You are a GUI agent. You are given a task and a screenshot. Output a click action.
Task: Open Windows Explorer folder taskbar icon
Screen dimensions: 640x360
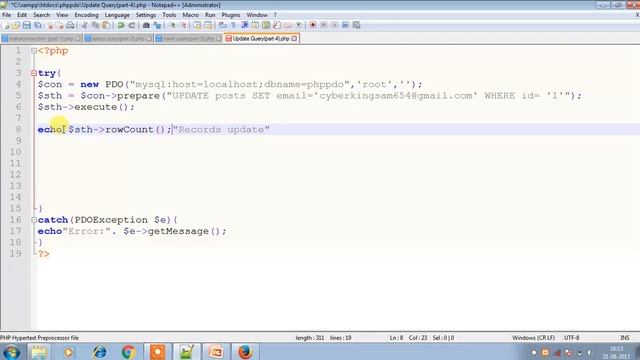(39, 351)
